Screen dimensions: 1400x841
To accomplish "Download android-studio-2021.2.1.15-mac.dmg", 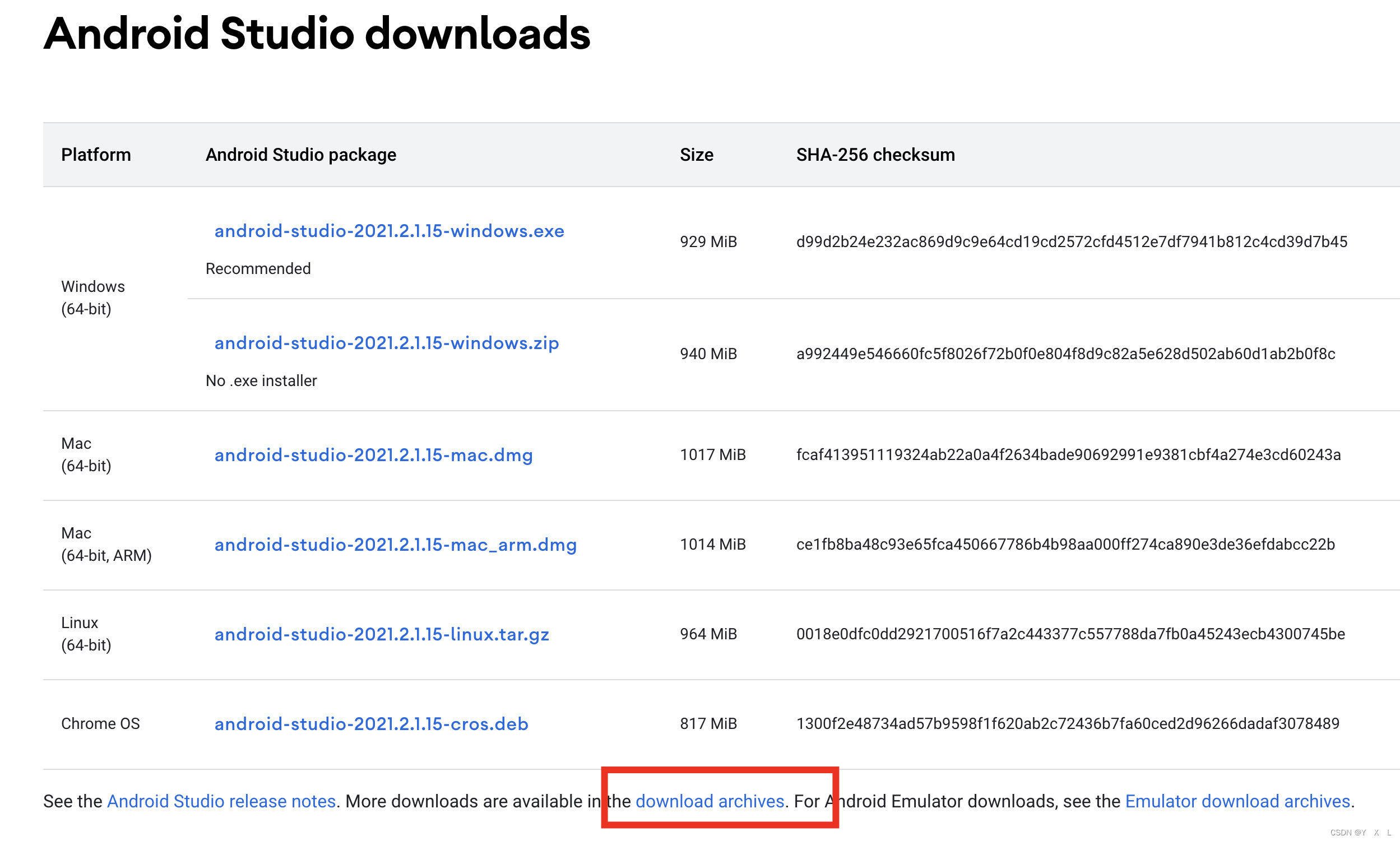I will (373, 456).
